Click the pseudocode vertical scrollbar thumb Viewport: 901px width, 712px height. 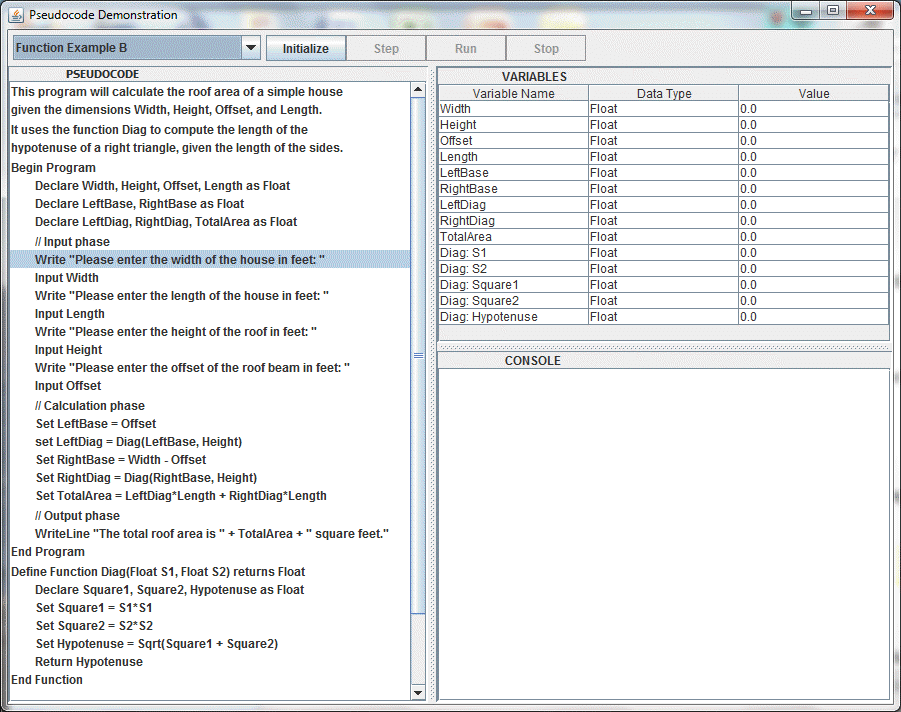tap(418, 355)
